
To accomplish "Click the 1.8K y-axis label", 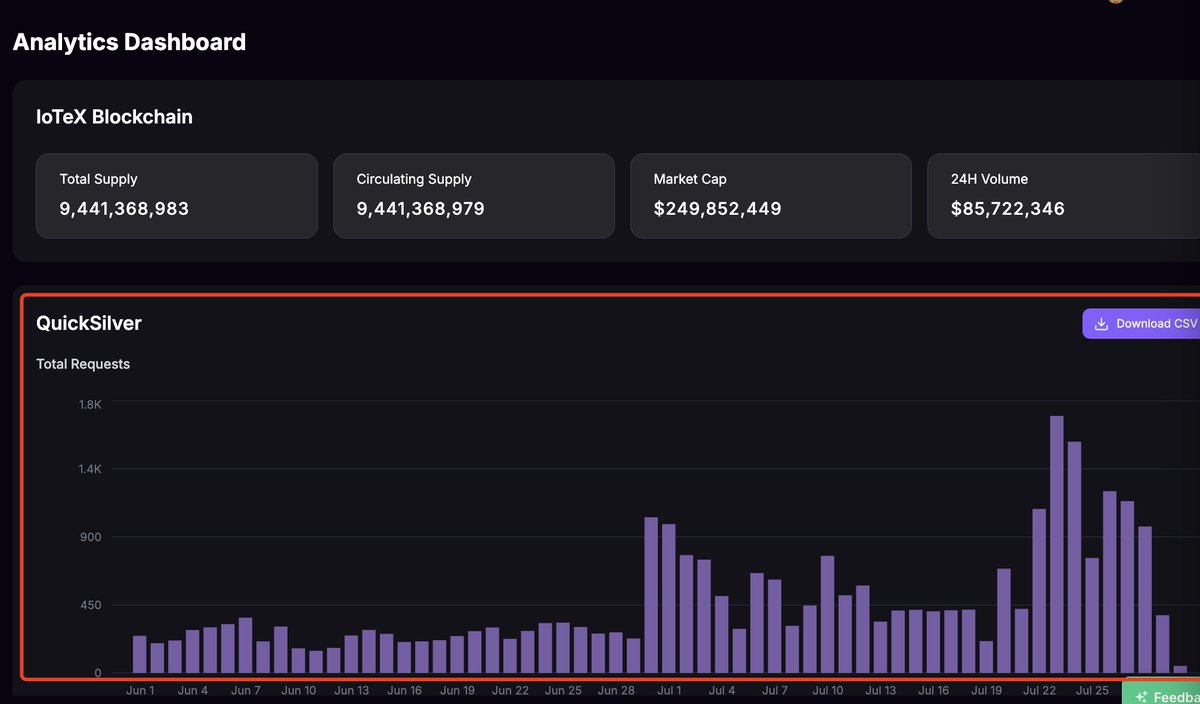I will pos(90,404).
